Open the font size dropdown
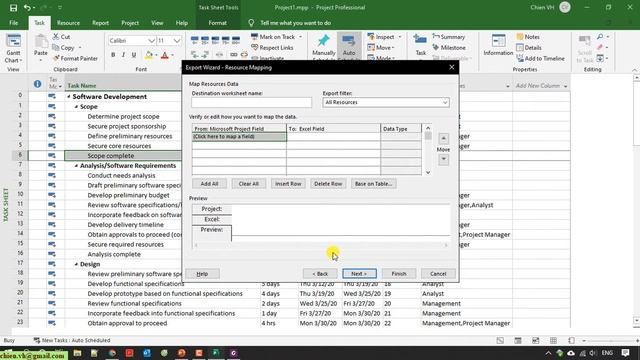The height and width of the screenshot is (360, 640). 177,41
